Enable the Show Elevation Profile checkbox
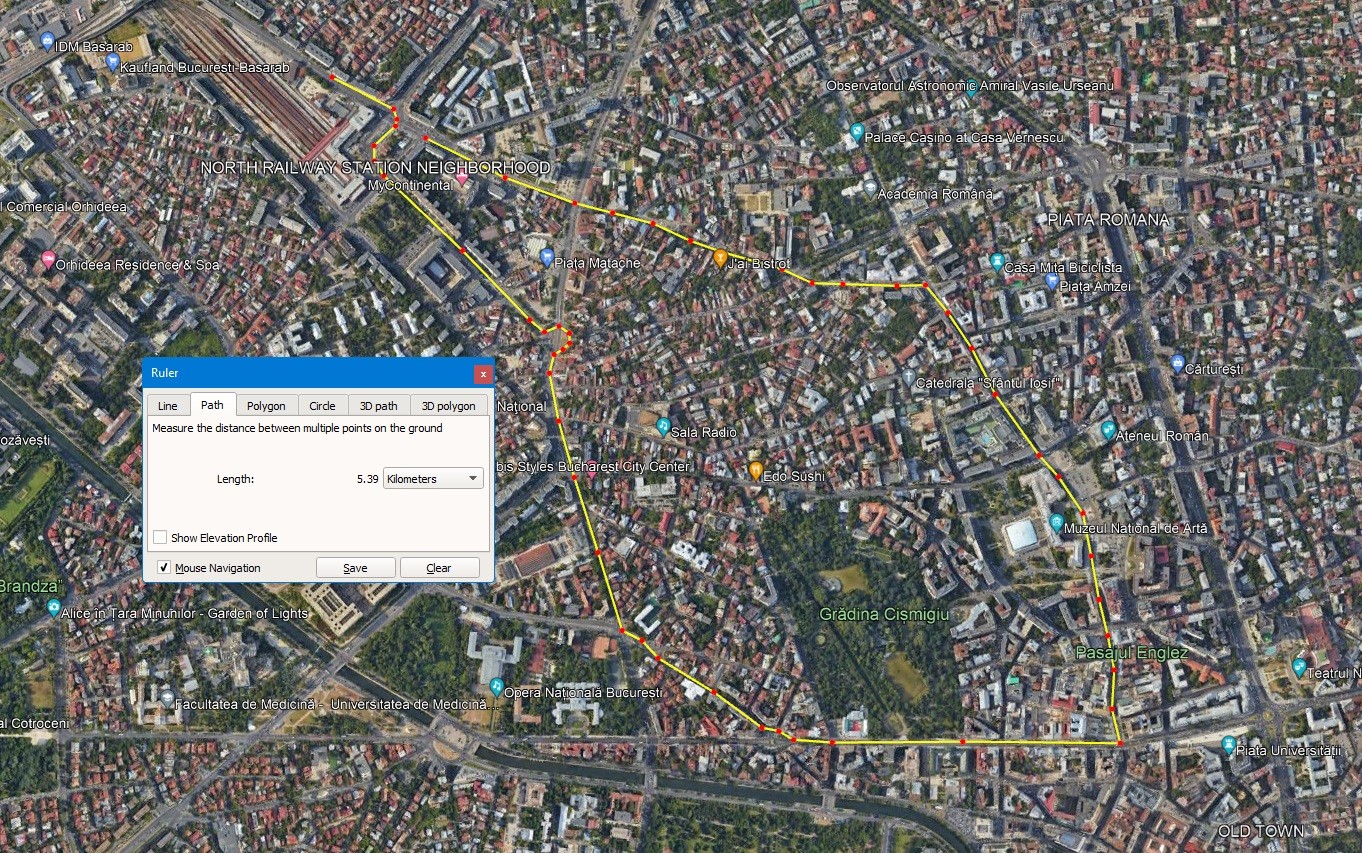1362x853 pixels. click(x=160, y=538)
